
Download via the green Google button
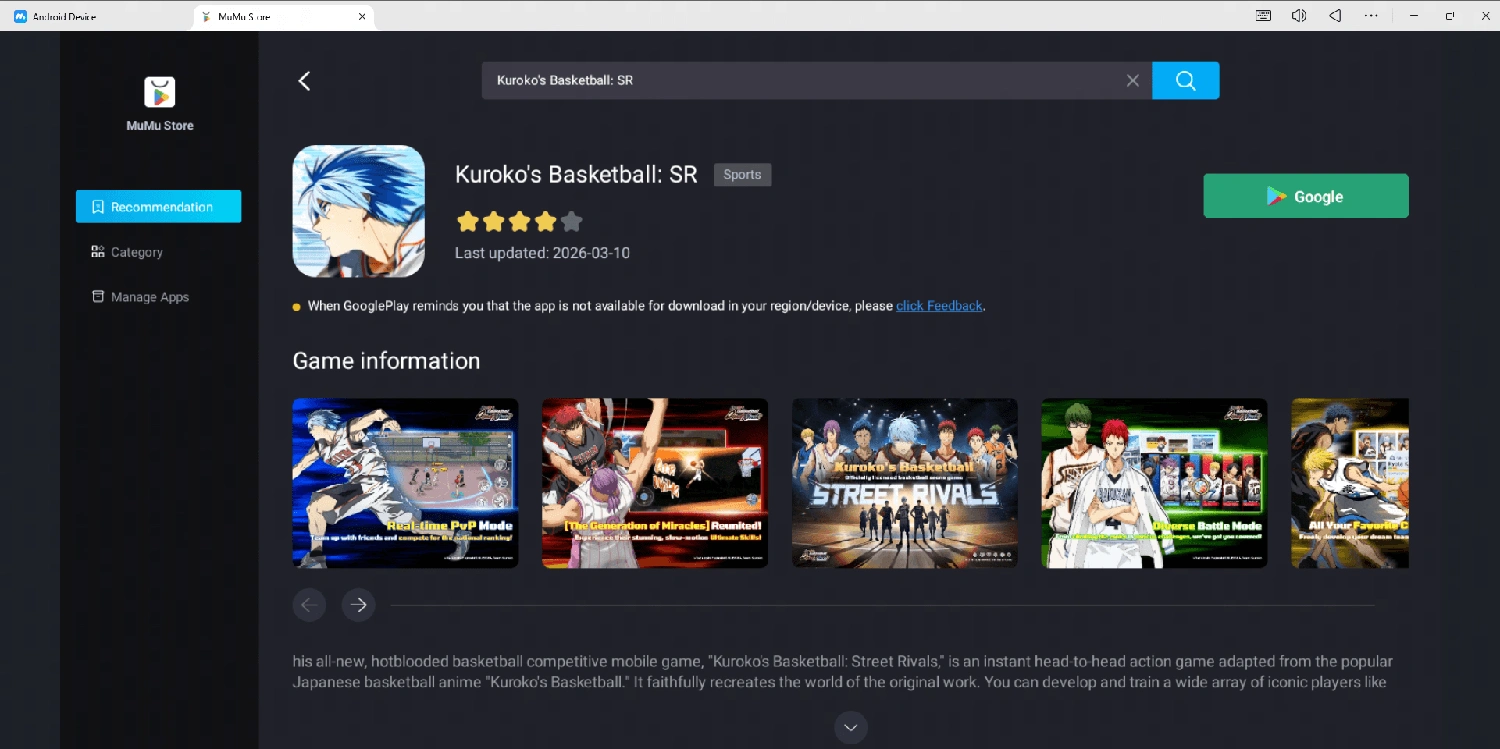pos(1305,195)
